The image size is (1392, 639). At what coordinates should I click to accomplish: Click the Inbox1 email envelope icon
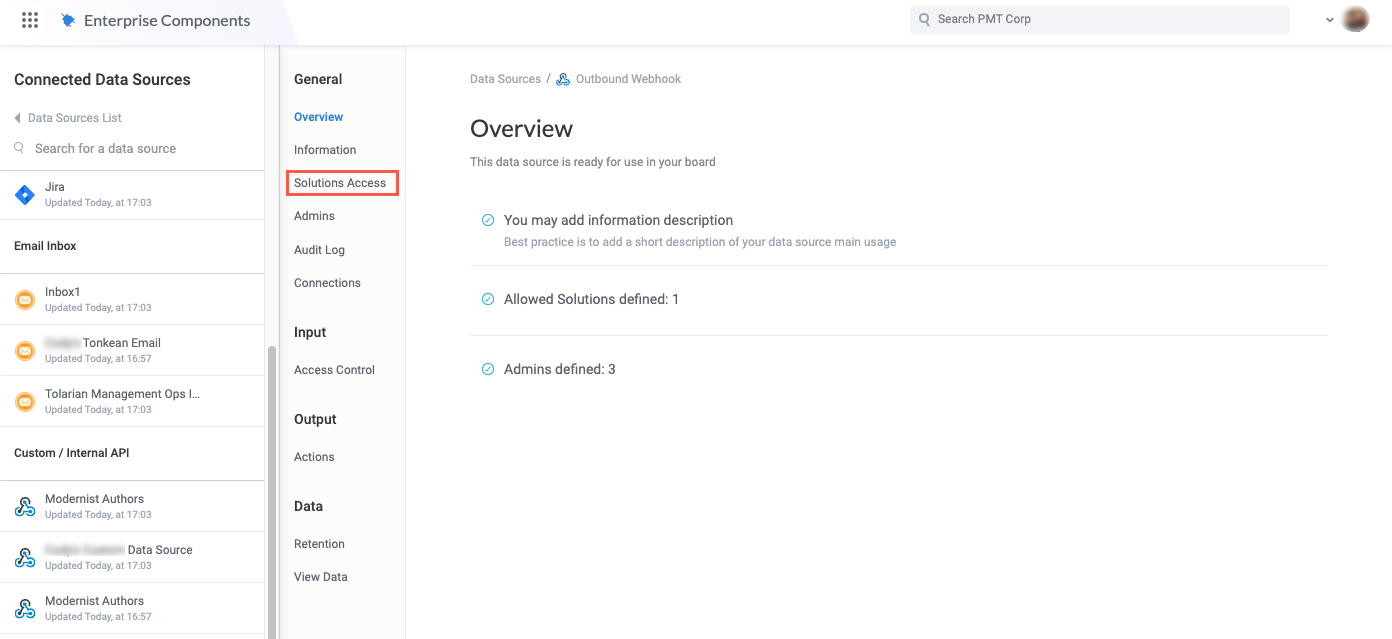coord(25,298)
